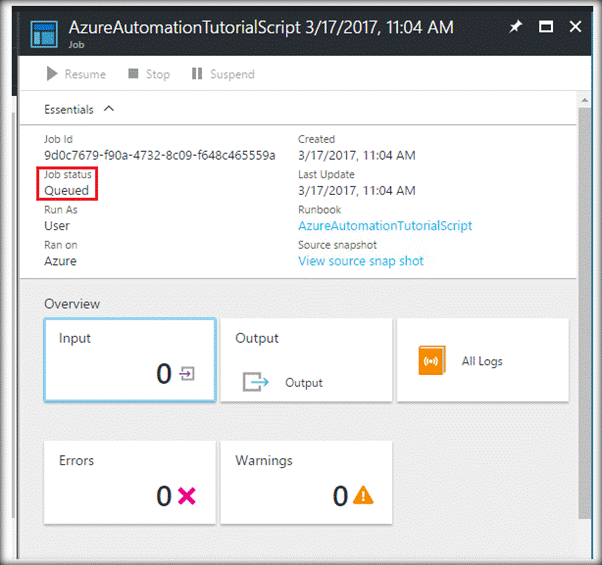This screenshot has height=565, width=602.
Task: Click the Job Id label
Action: point(58,139)
